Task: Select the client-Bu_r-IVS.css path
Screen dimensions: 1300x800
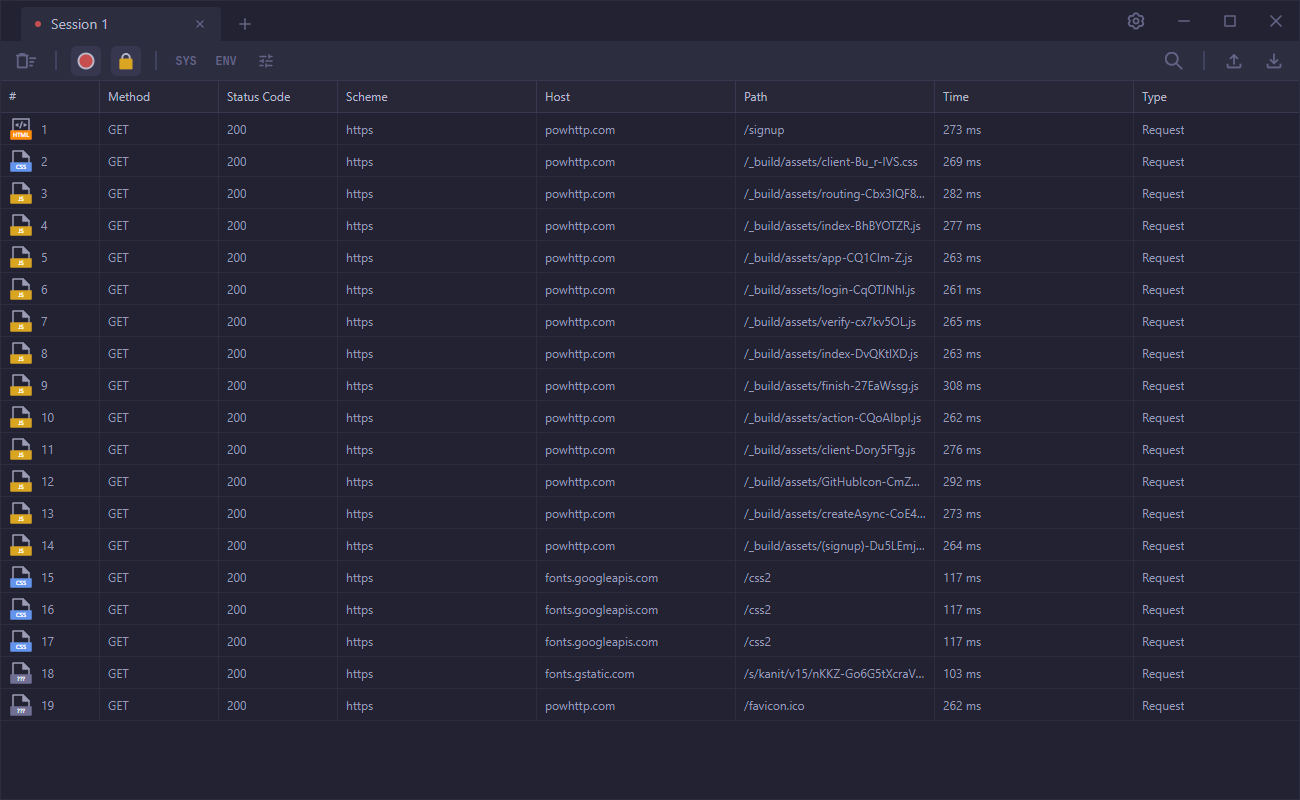Action: [831, 162]
